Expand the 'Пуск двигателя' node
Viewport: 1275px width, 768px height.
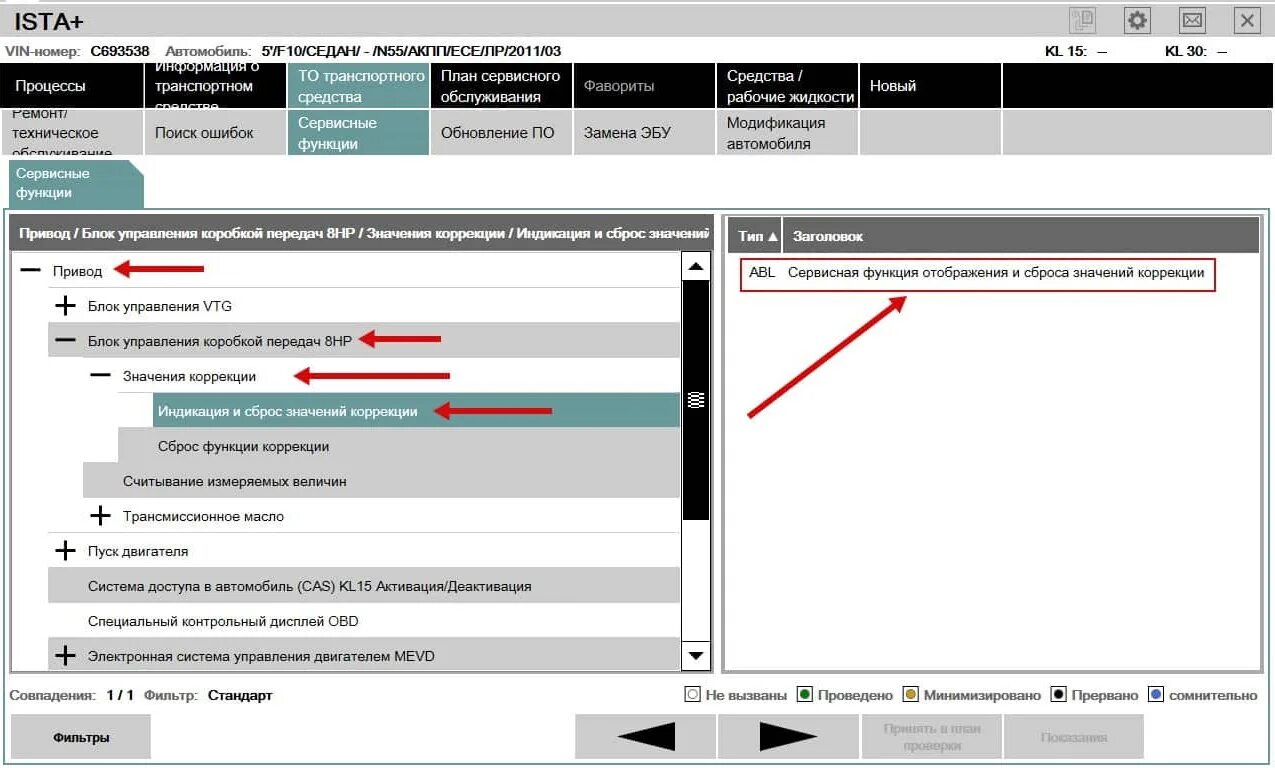65,551
